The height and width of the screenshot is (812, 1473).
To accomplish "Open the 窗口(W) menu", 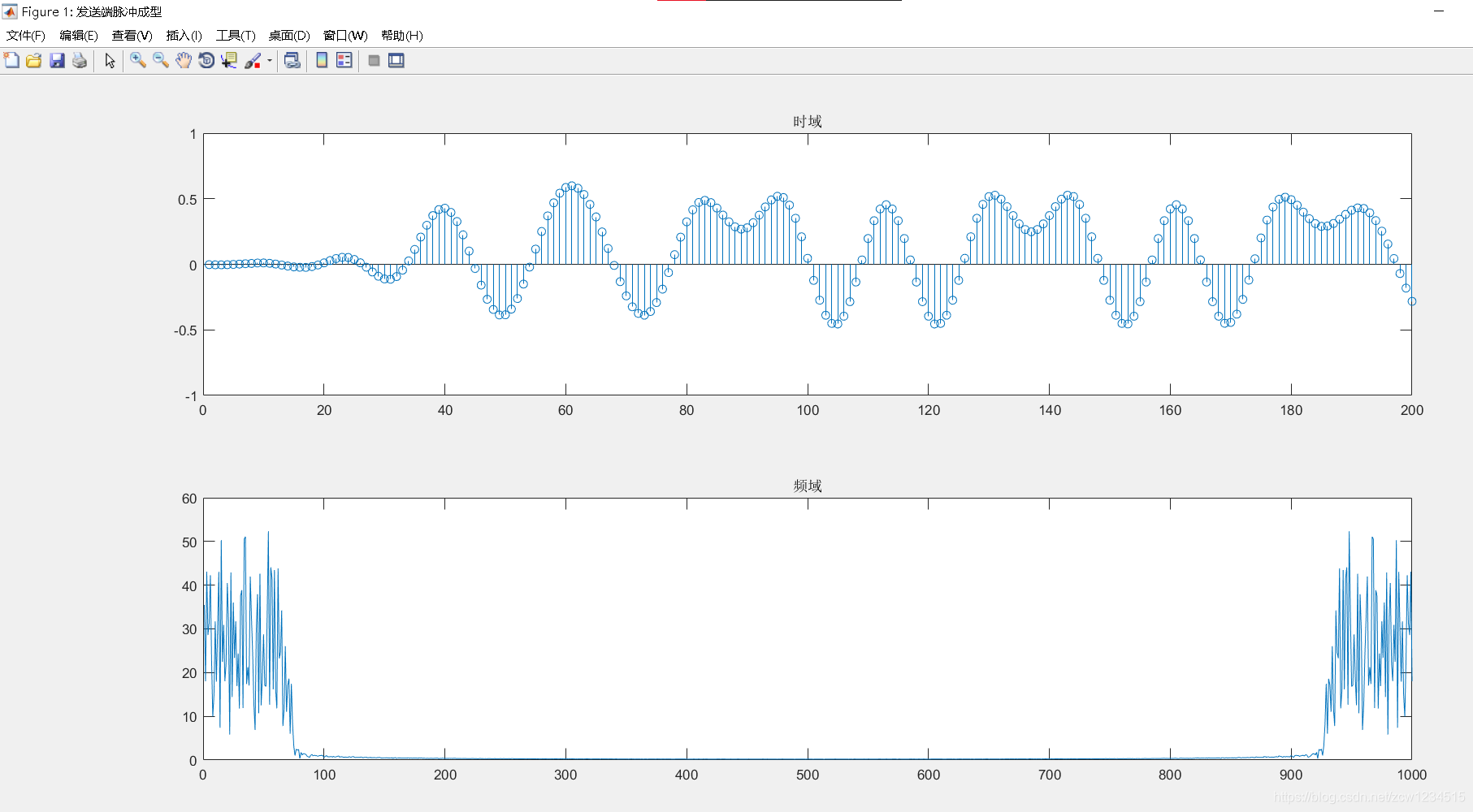I will coord(345,36).
